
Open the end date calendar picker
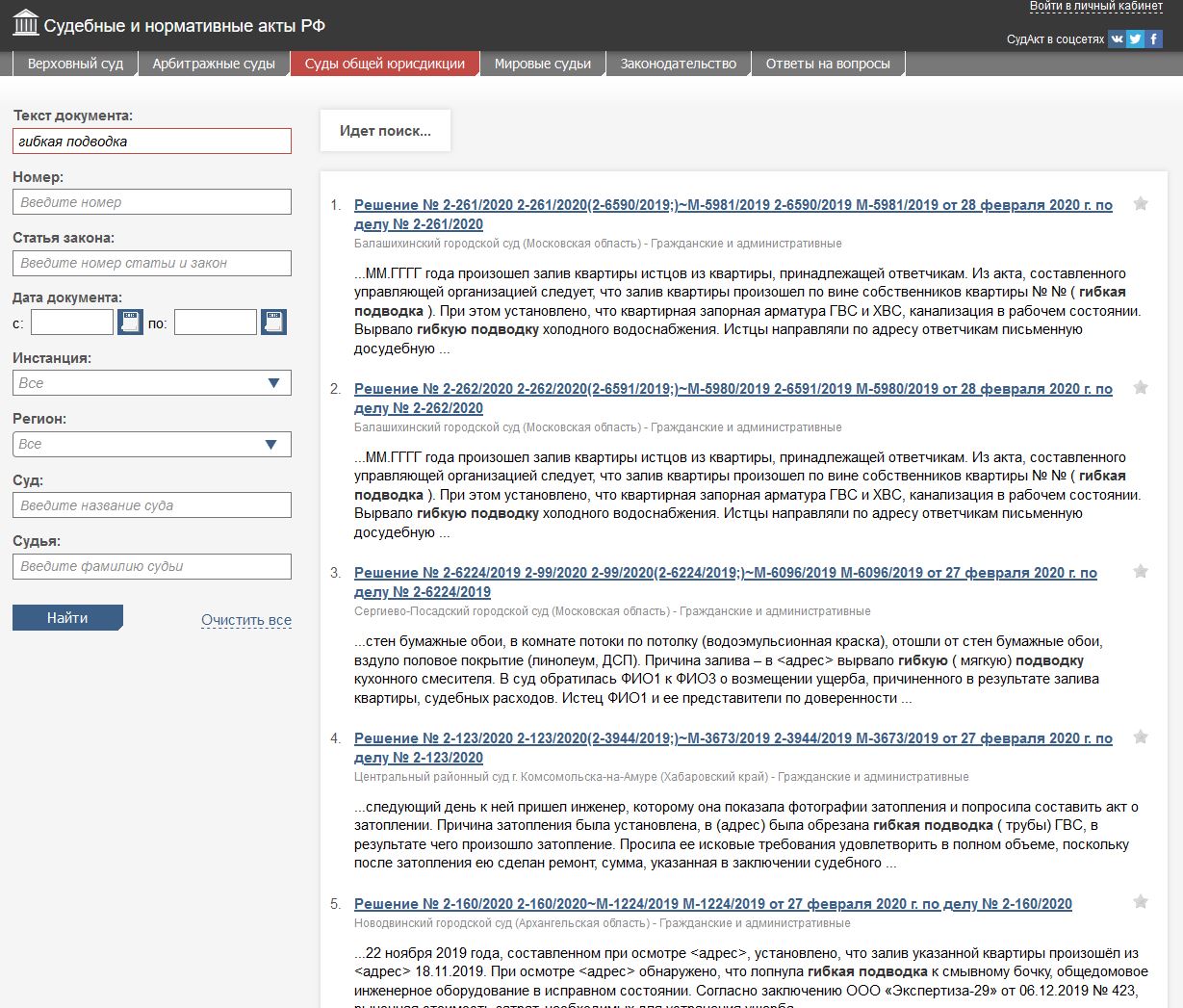(x=273, y=322)
